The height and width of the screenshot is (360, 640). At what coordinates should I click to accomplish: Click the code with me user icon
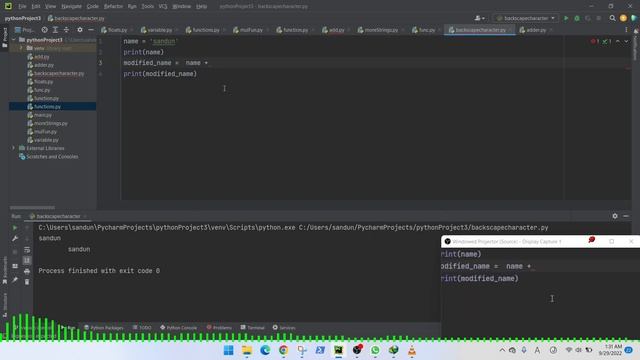[x=480, y=18]
